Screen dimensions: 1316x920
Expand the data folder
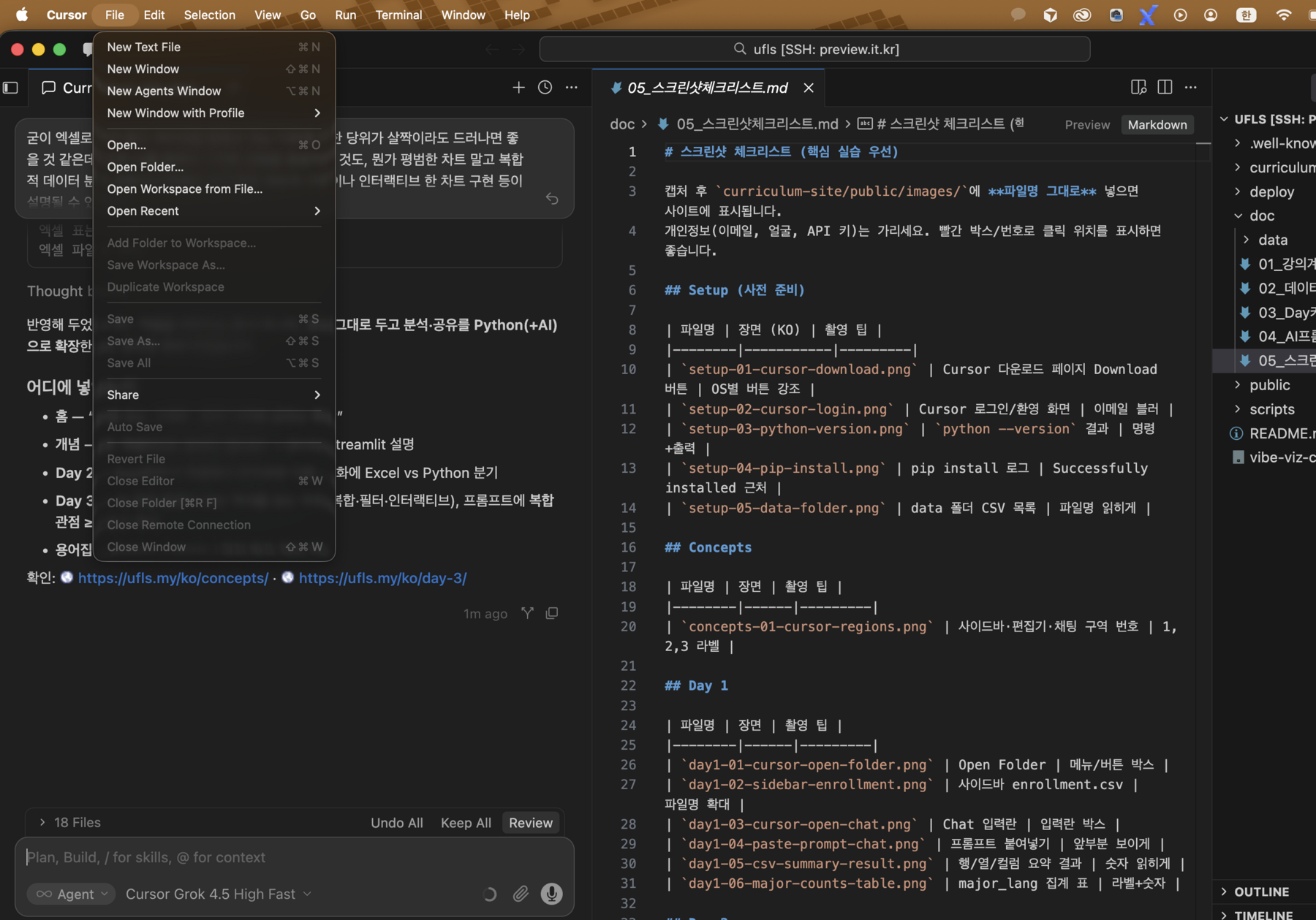coord(1272,240)
